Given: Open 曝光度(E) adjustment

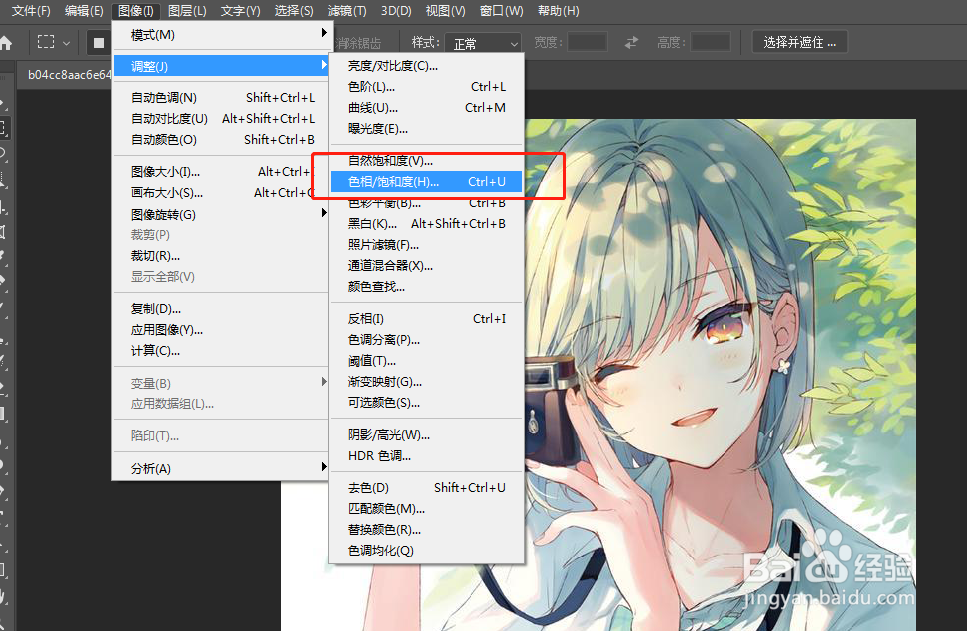Looking at the screenshot, I should coord(427,128).
